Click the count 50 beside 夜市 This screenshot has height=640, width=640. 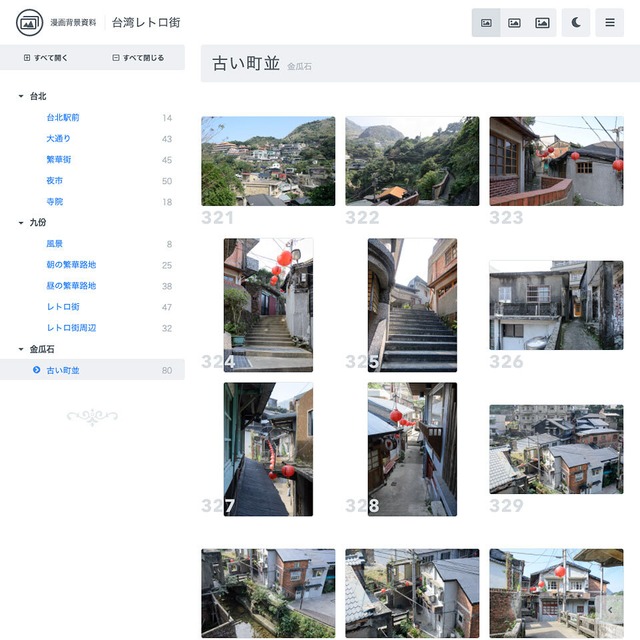pos(167,181)
